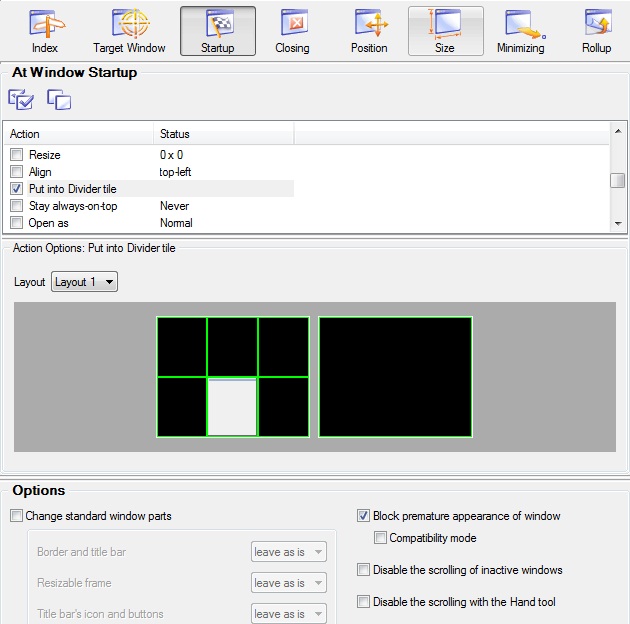Tick Disable scrolling with the Hand tool

tap(363, 601)
